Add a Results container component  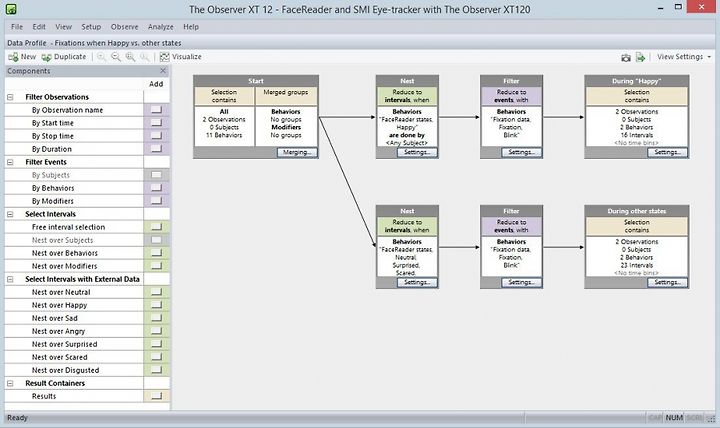point(157,396)
